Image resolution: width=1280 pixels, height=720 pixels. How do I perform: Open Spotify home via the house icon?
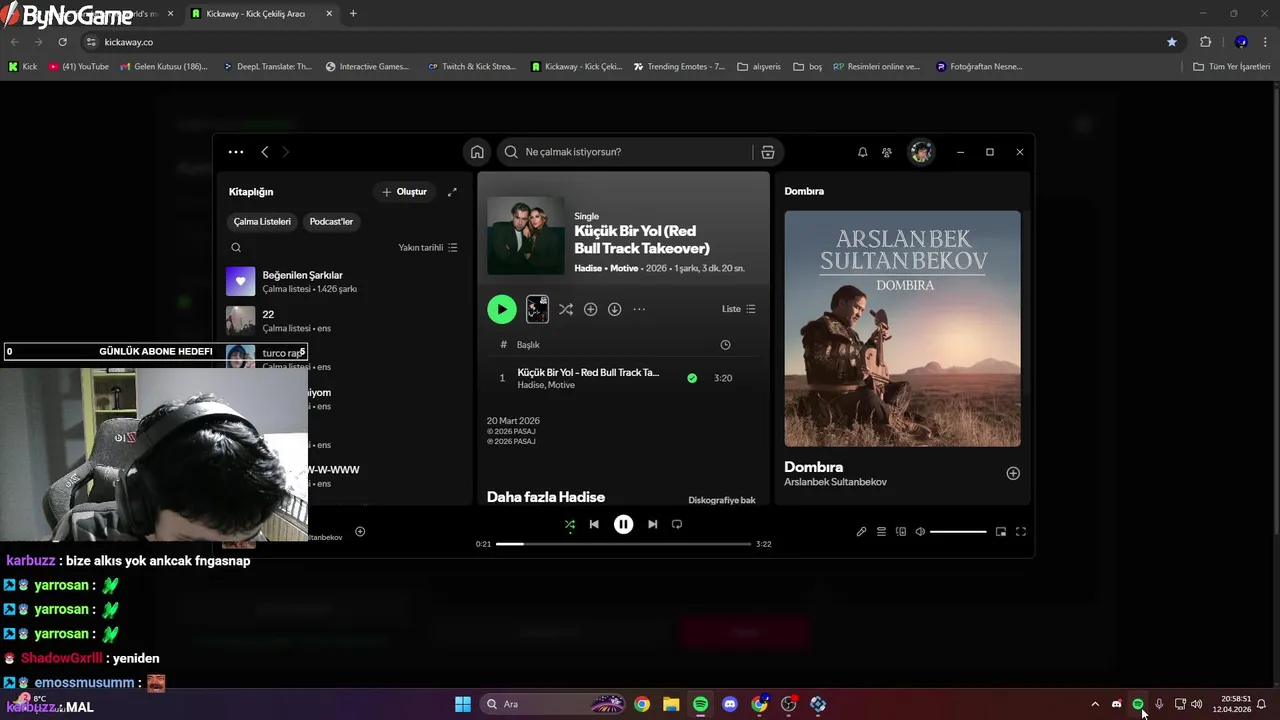coord(477,152)
